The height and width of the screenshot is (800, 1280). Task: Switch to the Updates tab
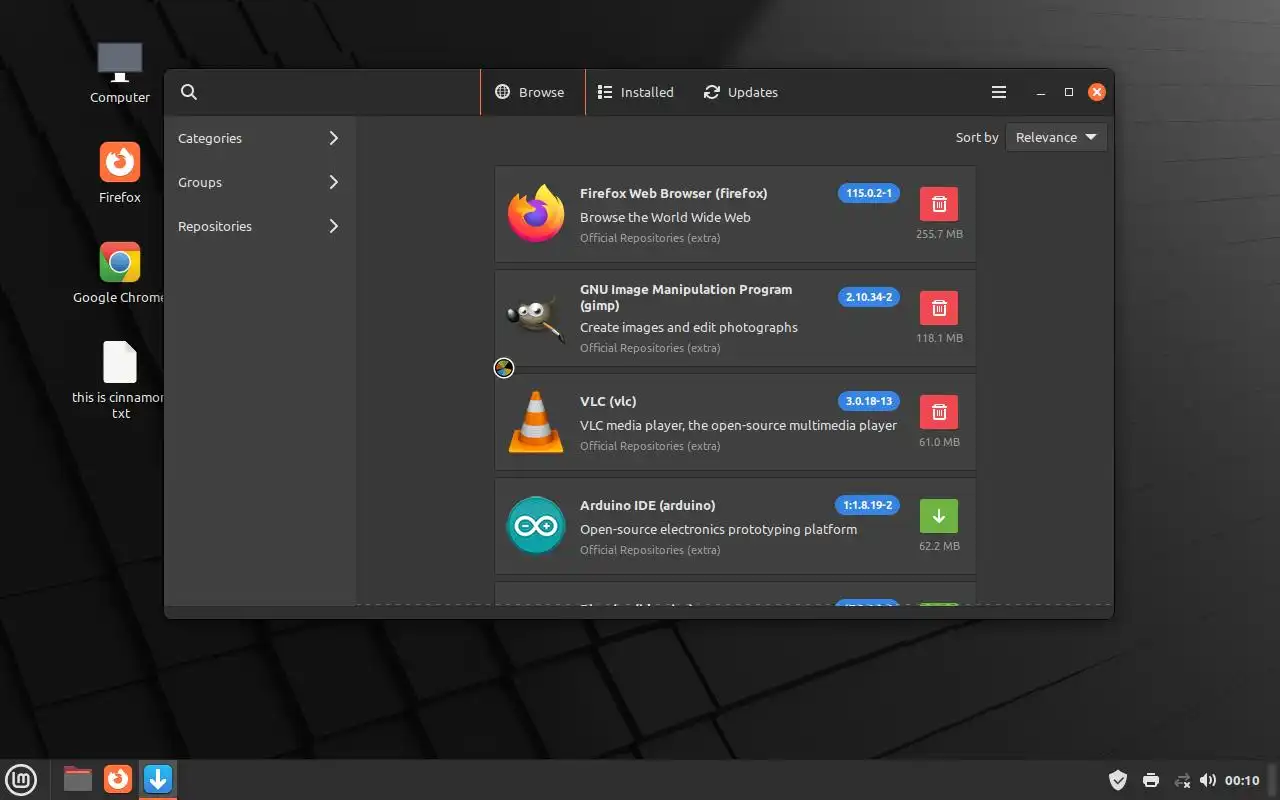click(x=741, y=92)
